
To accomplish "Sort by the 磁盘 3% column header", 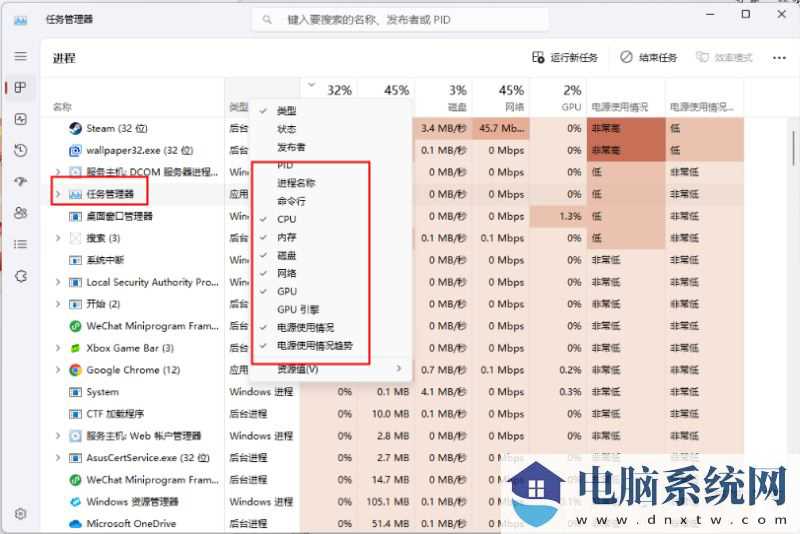I will click(x=443, y=98).
